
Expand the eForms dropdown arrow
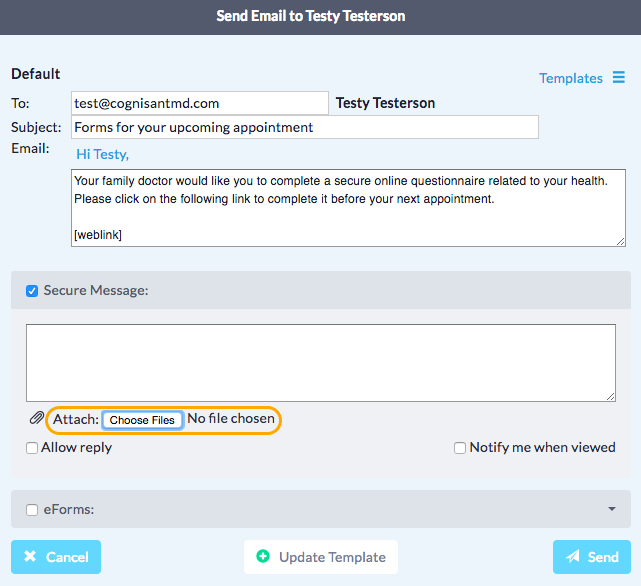pyautogui.click(x=611, y=509)
